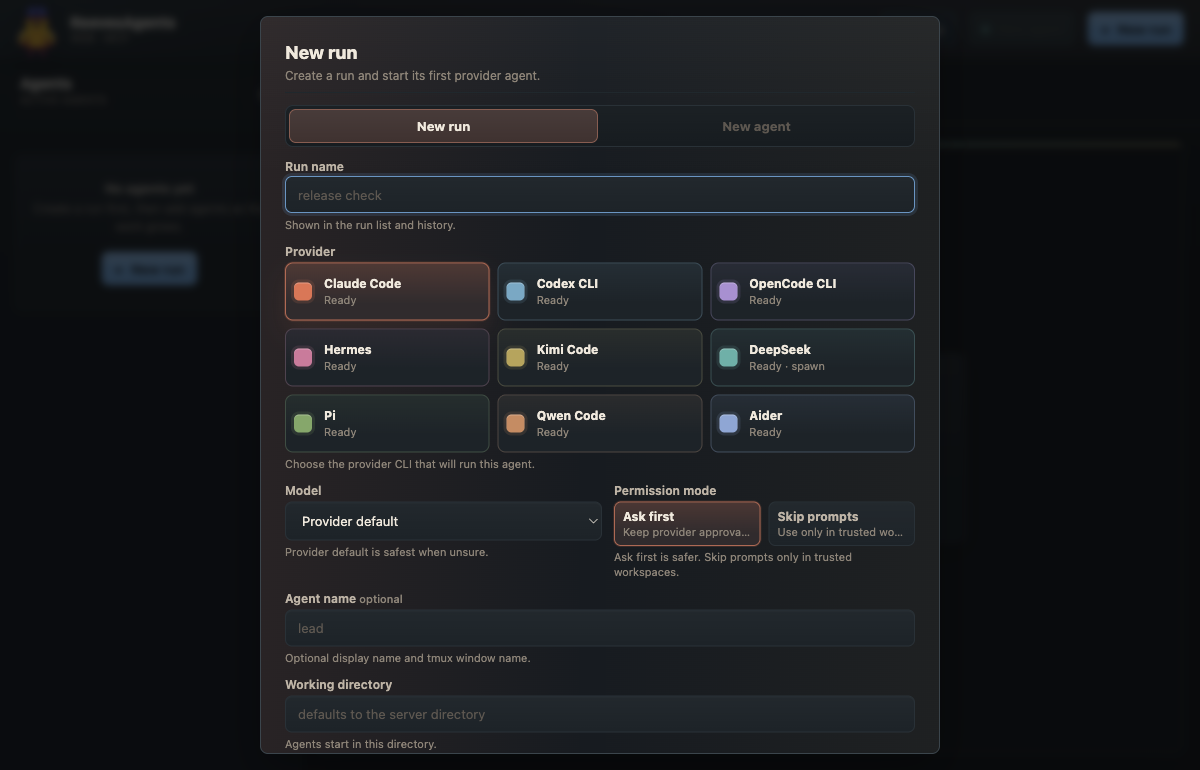Click the blue Codex CLI icon
This screenshot has width=1200, height=770.
515,291
